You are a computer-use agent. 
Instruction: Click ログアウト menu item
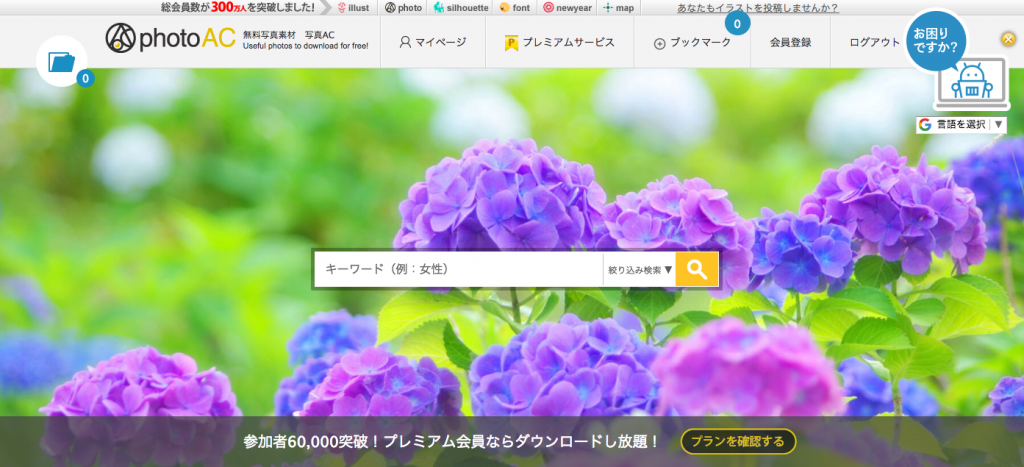pos(874,42)
